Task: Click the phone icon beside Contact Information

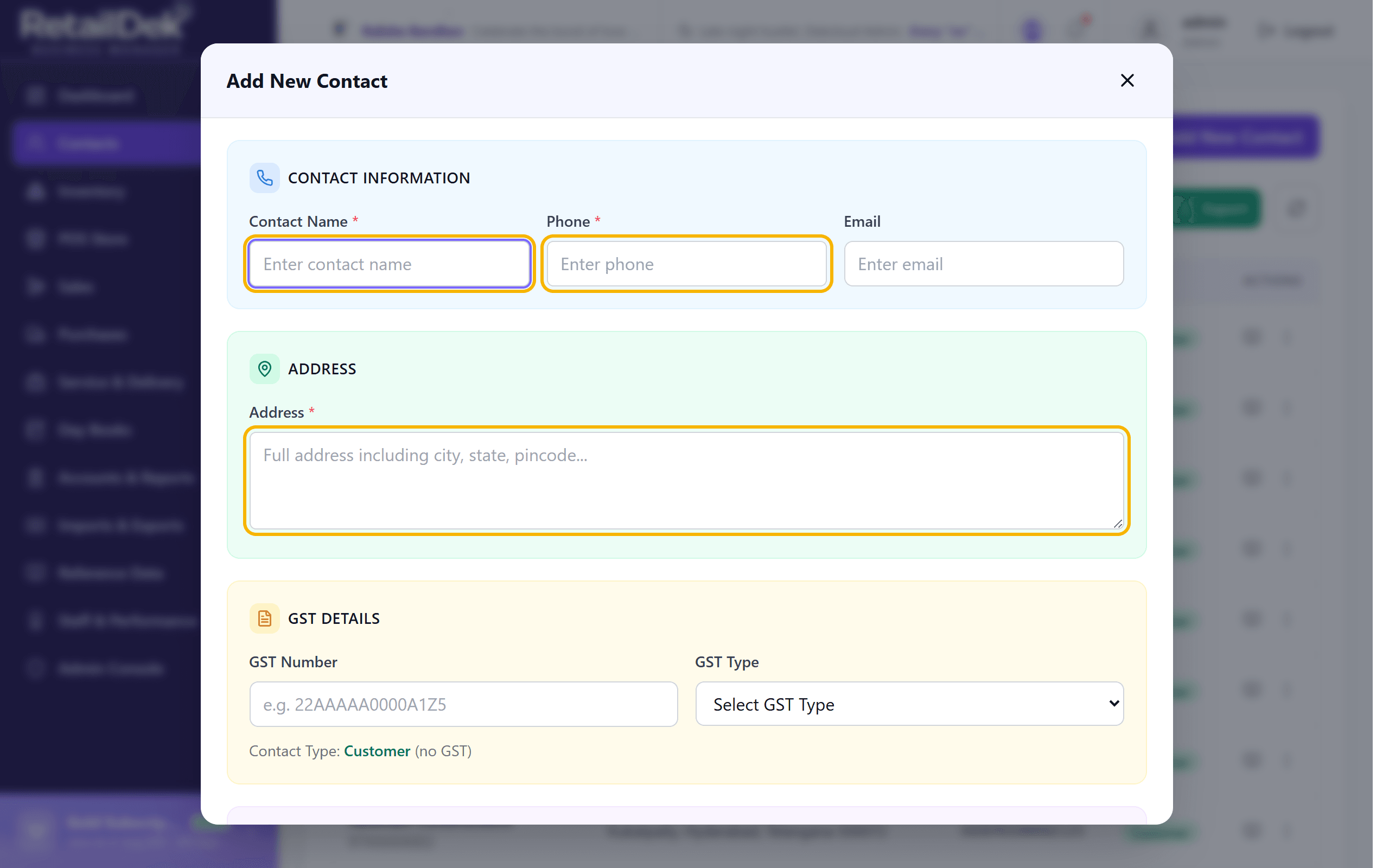Action: coord(265,178)
